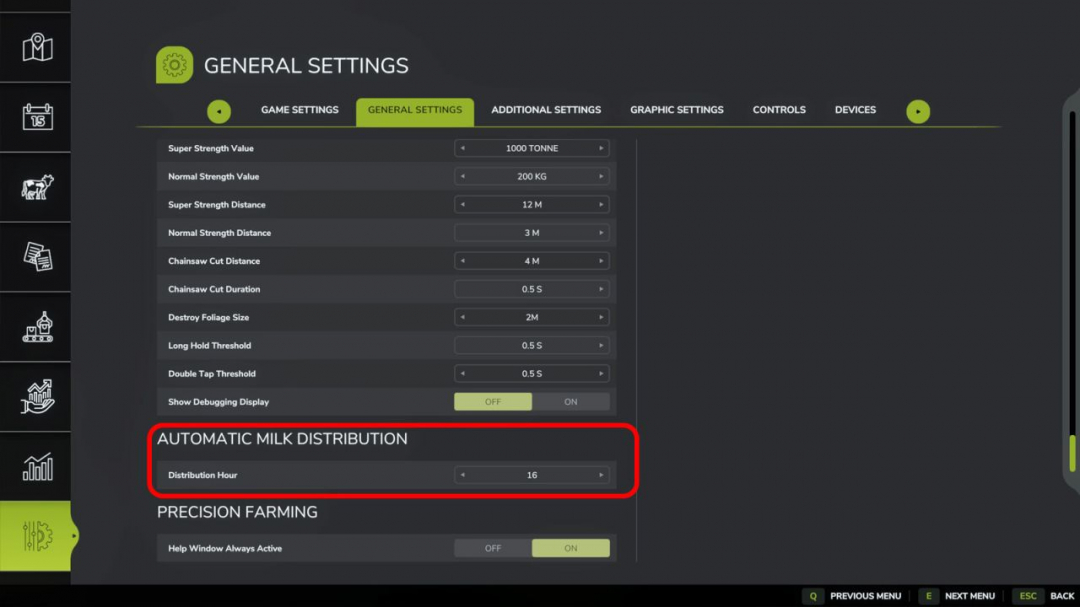Expand the Chainsaw Cut Distance selector right arrow

point(603,260)
